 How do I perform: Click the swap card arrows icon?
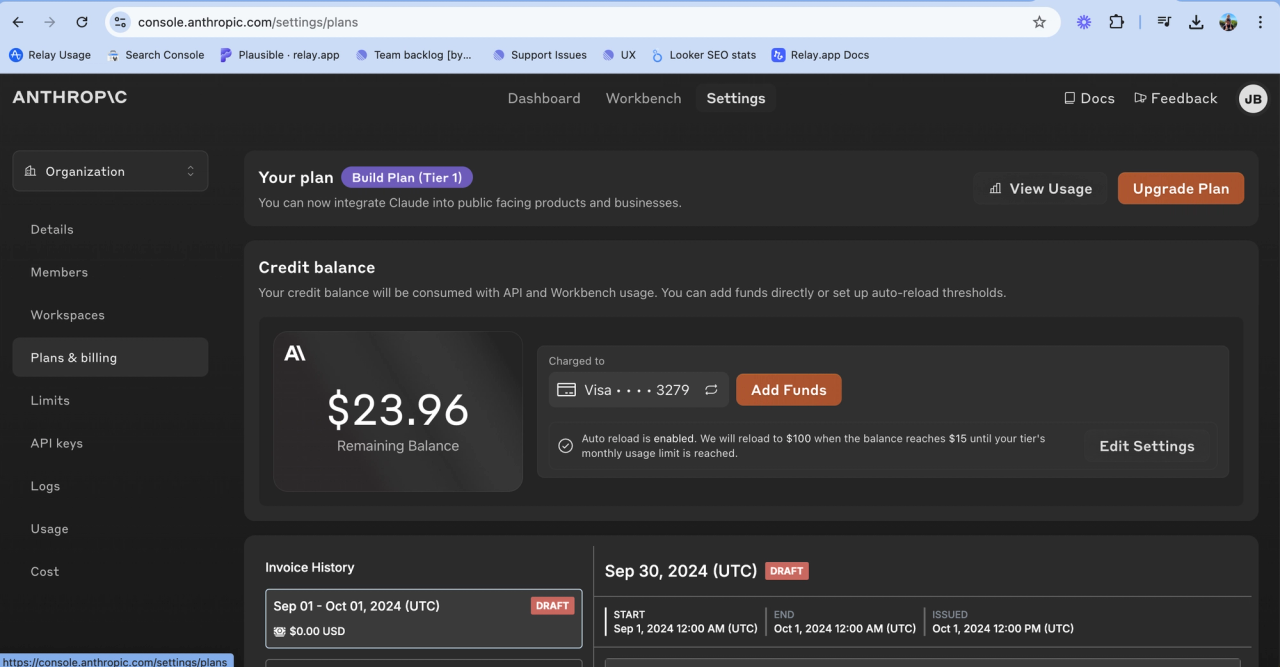point(711,390)
